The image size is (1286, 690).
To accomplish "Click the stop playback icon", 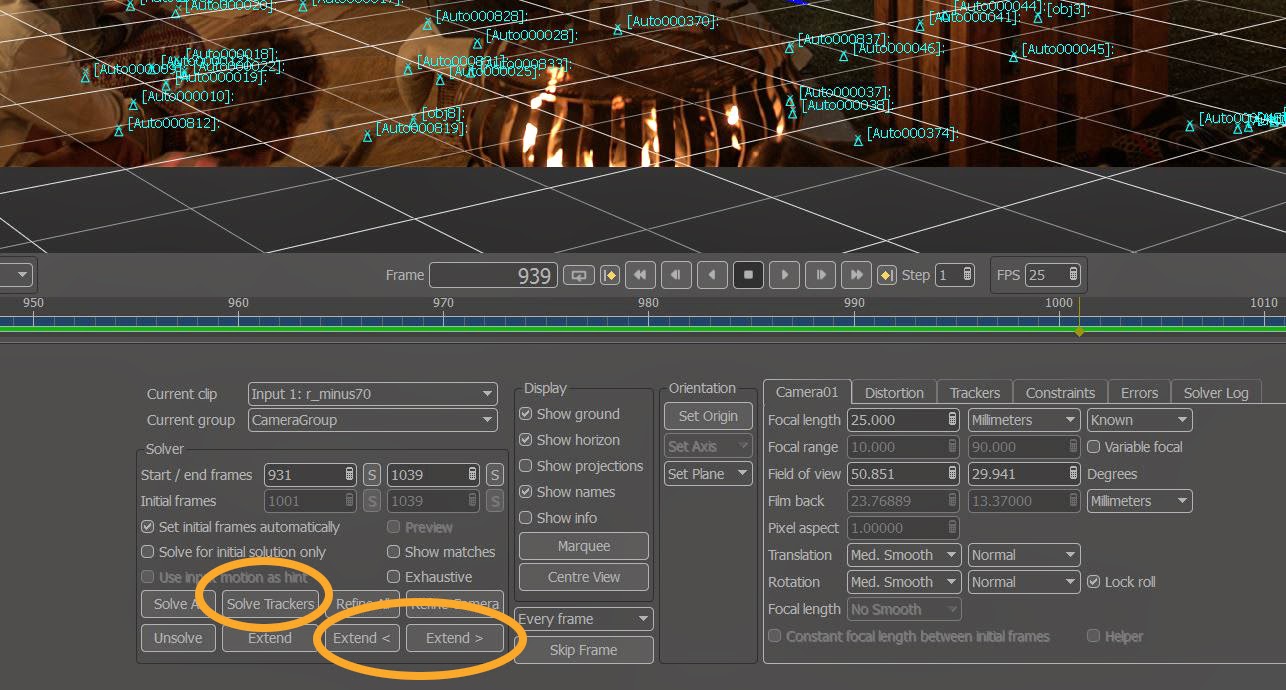I will click(x=748, y=275).
